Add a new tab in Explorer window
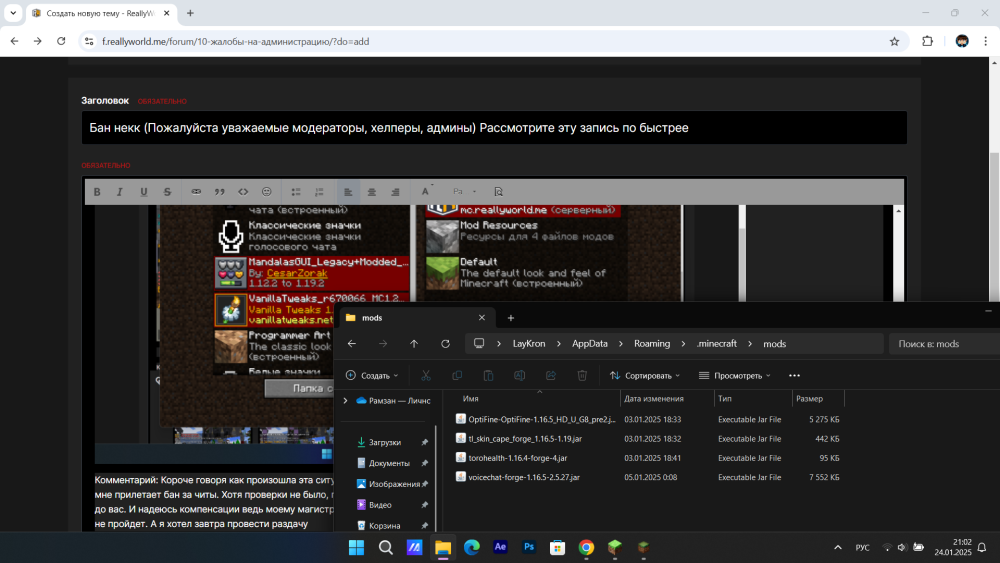 tap(510, 318)
